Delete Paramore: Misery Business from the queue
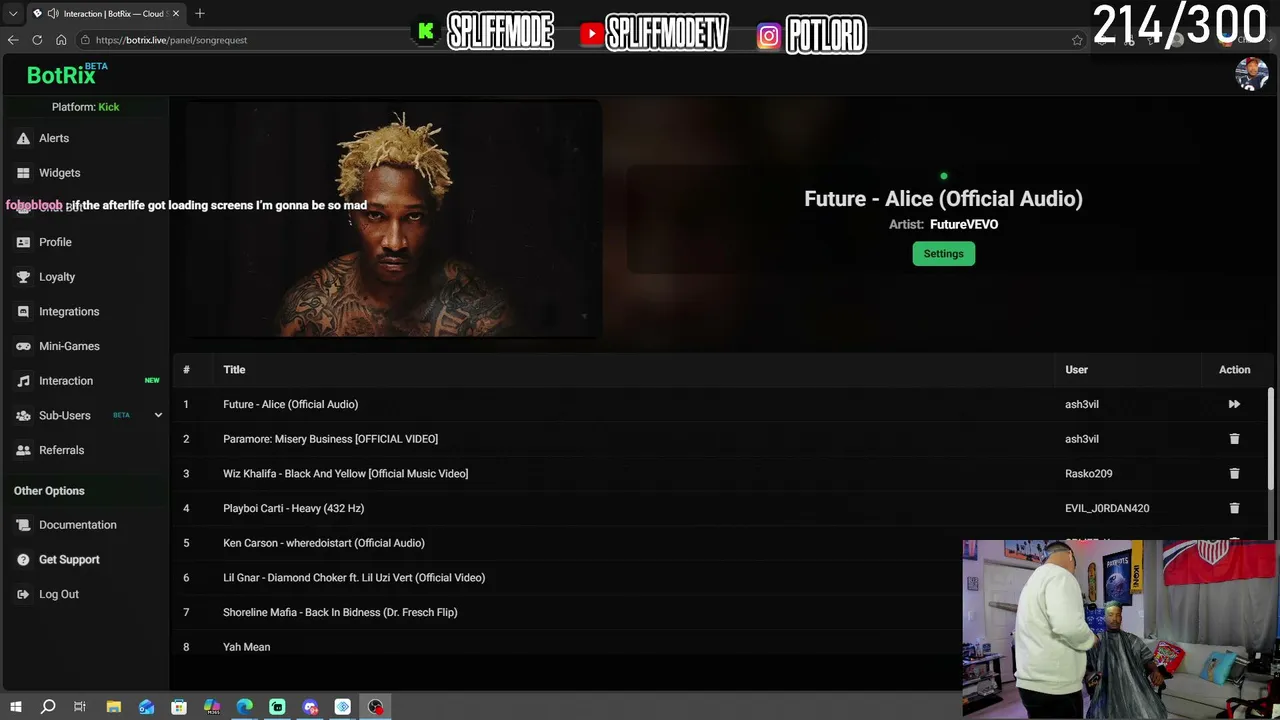 click(1234, 439)
